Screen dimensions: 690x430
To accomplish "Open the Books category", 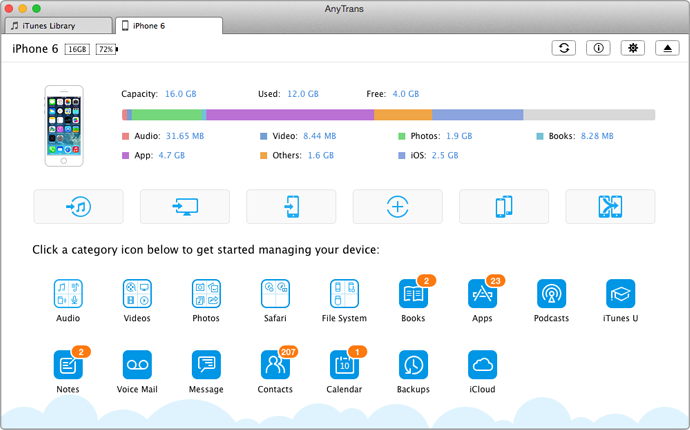I will pyautogui.click(x=413, y=294).
